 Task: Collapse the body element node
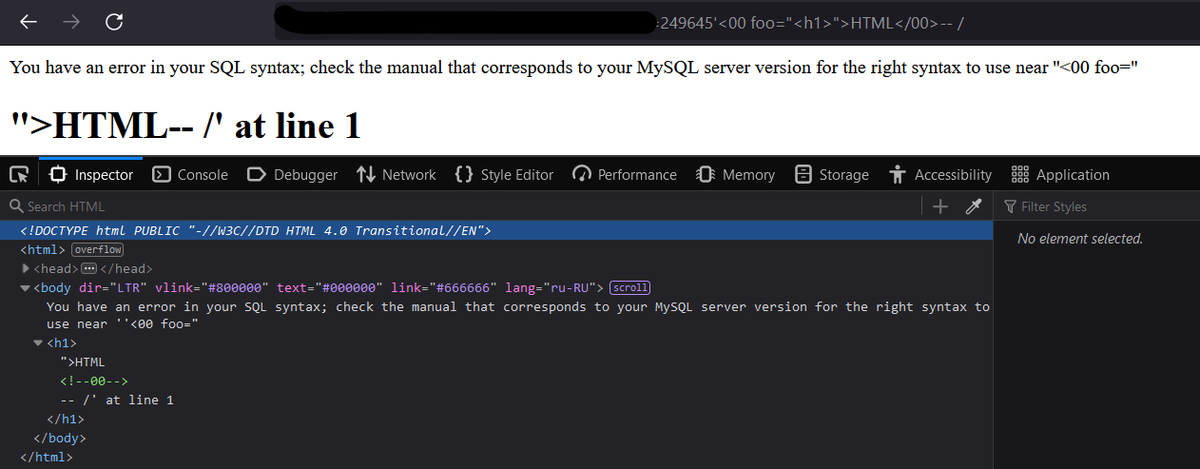click(25, 288)
